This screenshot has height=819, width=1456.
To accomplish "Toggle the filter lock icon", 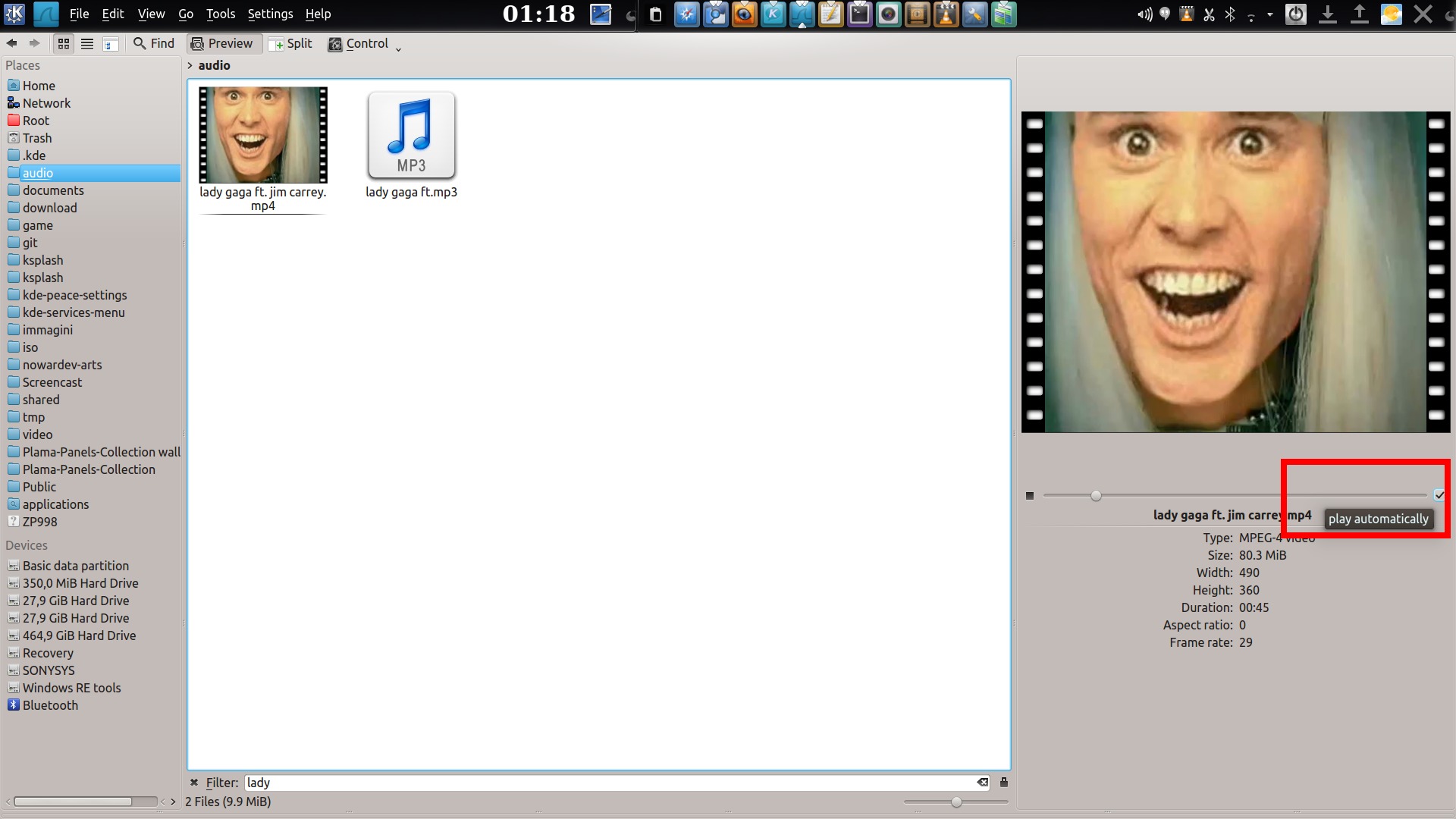I will pyautogui.click(x=1004, y=783).
